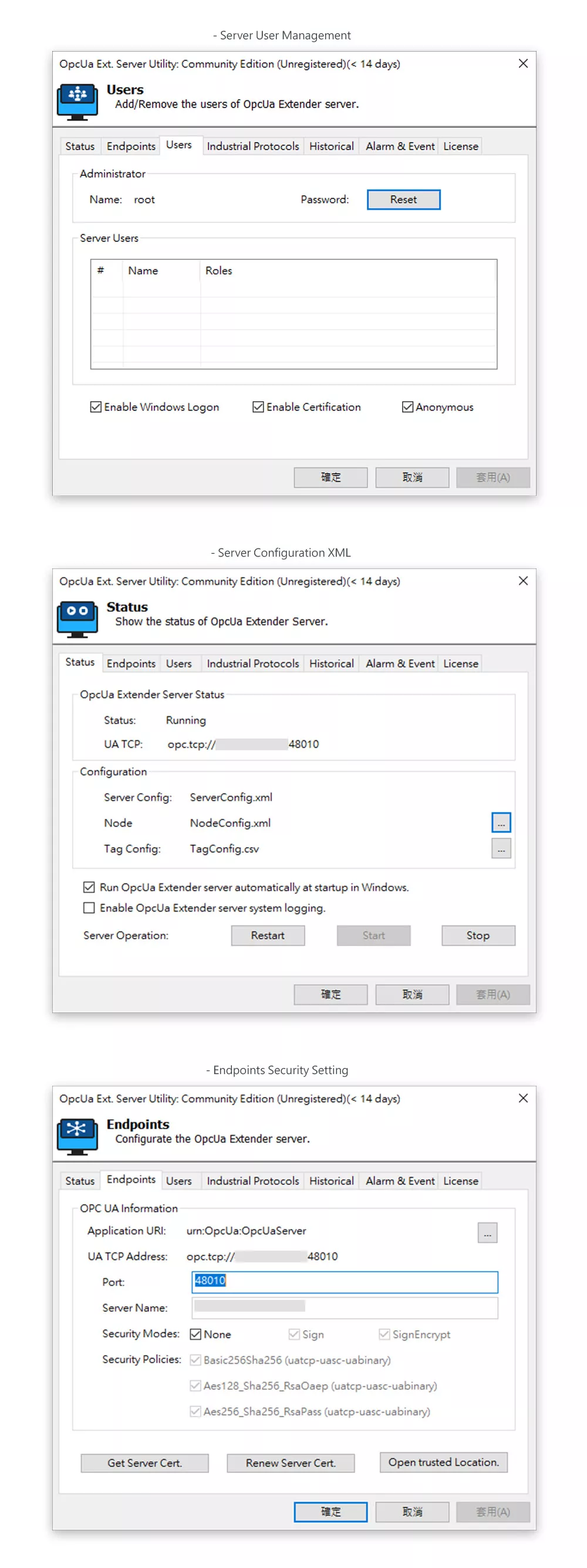This screenshot has height=1568, width=587.
Task: Click the Endpoints monitor icon in header
Action: 77,1135
